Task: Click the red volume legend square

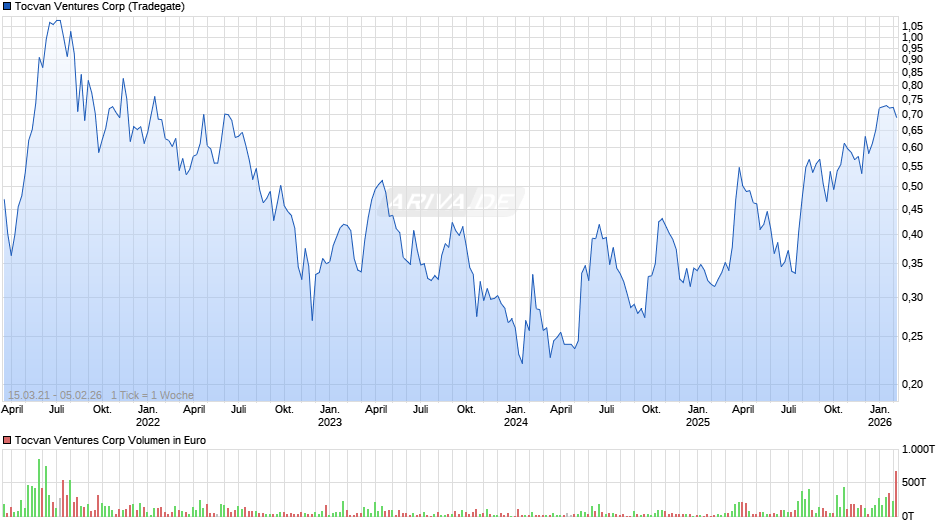Action: (7, 440)
